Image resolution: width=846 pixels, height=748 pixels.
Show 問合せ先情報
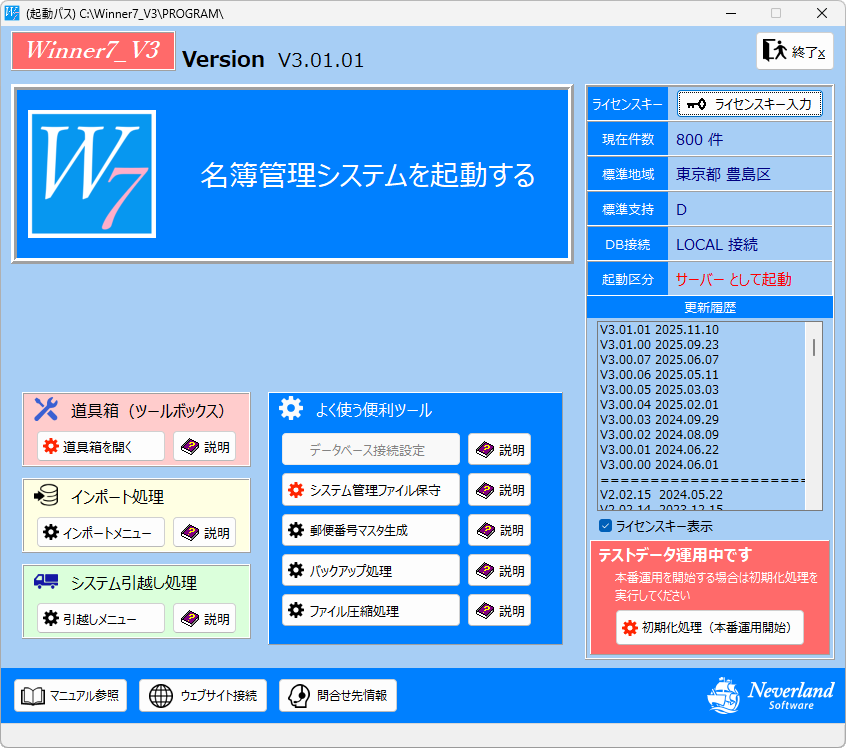point(338,695)
